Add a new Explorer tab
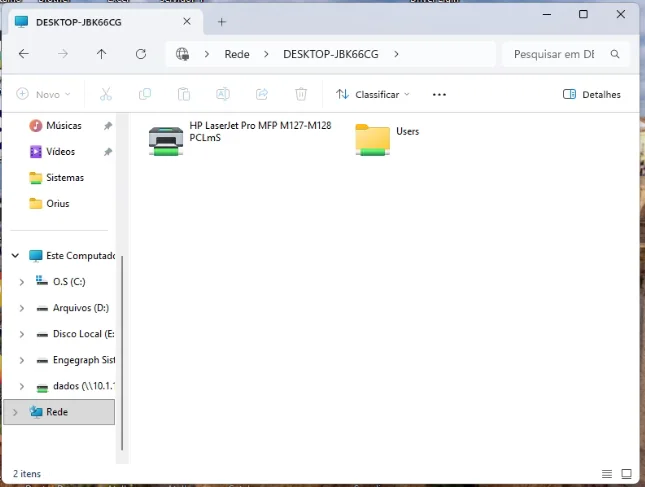 [x=222, y=22]
